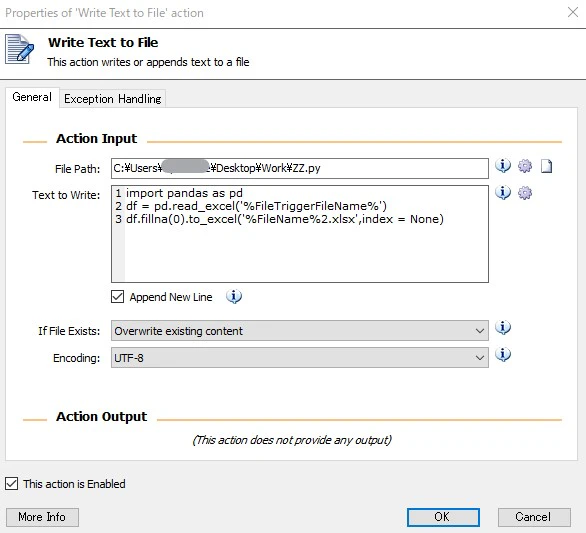Switch to the Exception Handling tab
586x533 pixels.
[112, 99]
